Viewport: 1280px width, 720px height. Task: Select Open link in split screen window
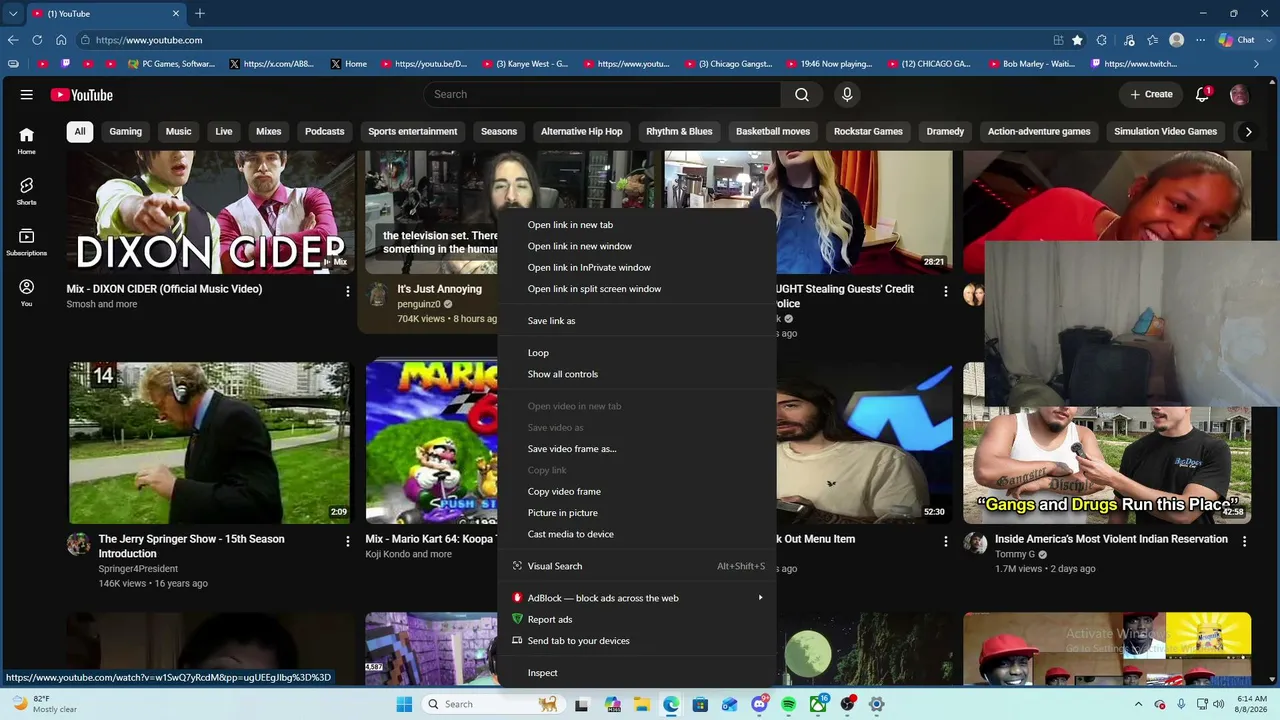[637, 289]
